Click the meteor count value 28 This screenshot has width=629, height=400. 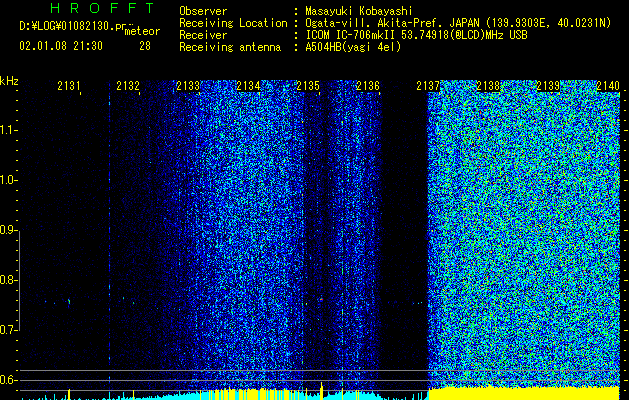point(145,46)
